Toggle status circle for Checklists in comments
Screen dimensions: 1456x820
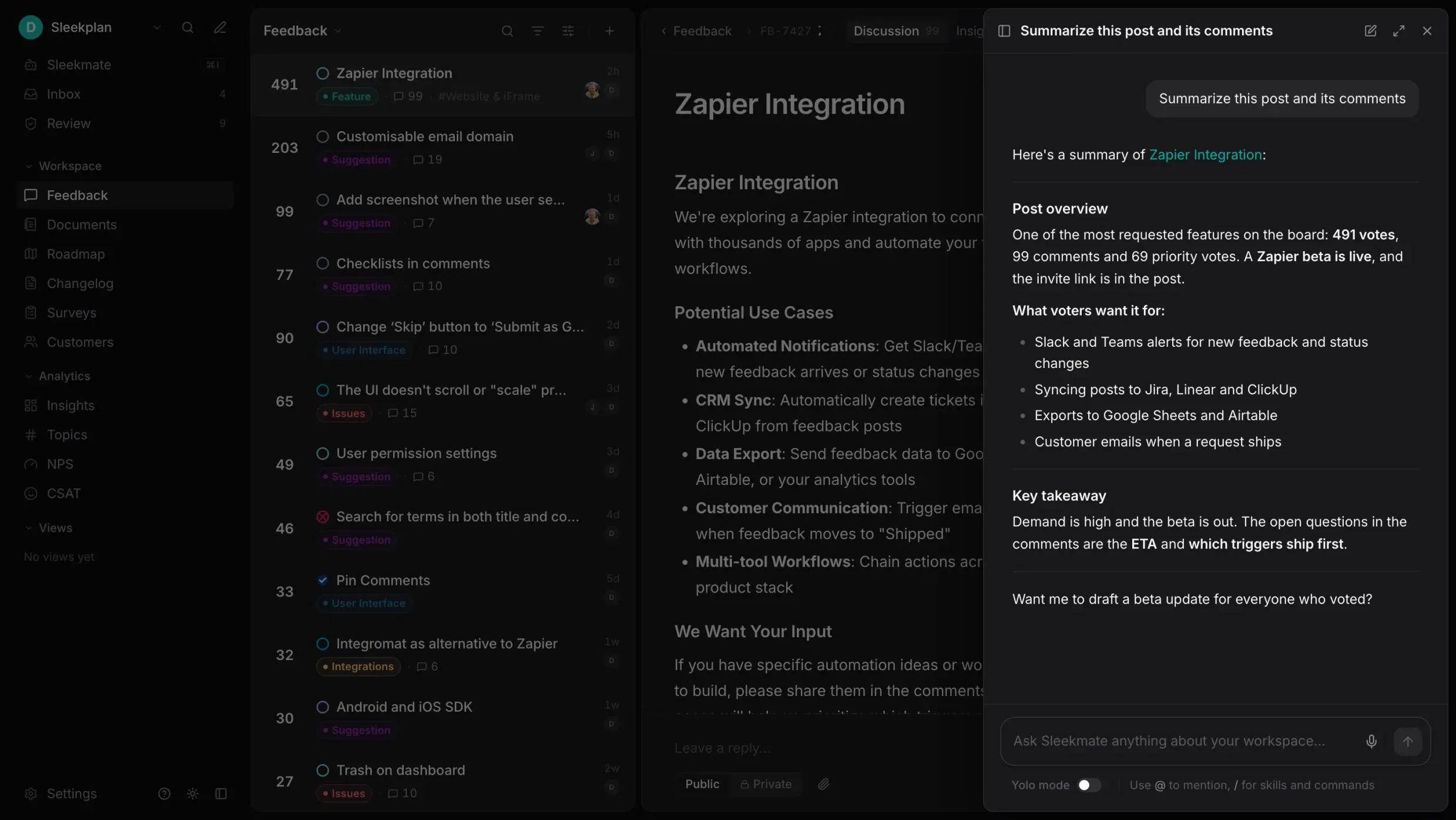tap(323, 263)
